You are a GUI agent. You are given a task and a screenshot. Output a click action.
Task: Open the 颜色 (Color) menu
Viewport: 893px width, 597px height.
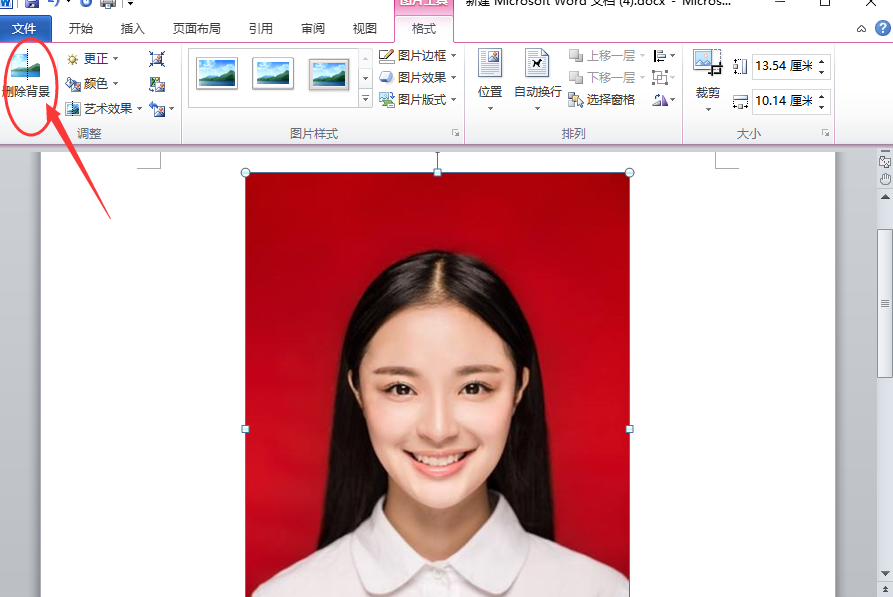[92, 84]
